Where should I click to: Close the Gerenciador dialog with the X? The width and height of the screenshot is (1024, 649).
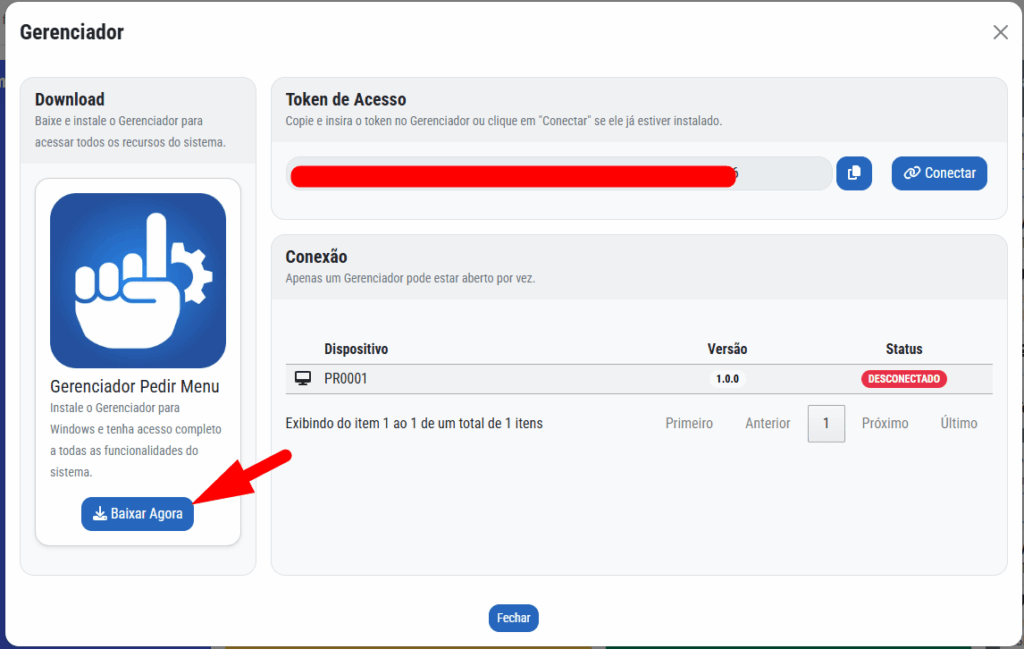click(1000, 32)
